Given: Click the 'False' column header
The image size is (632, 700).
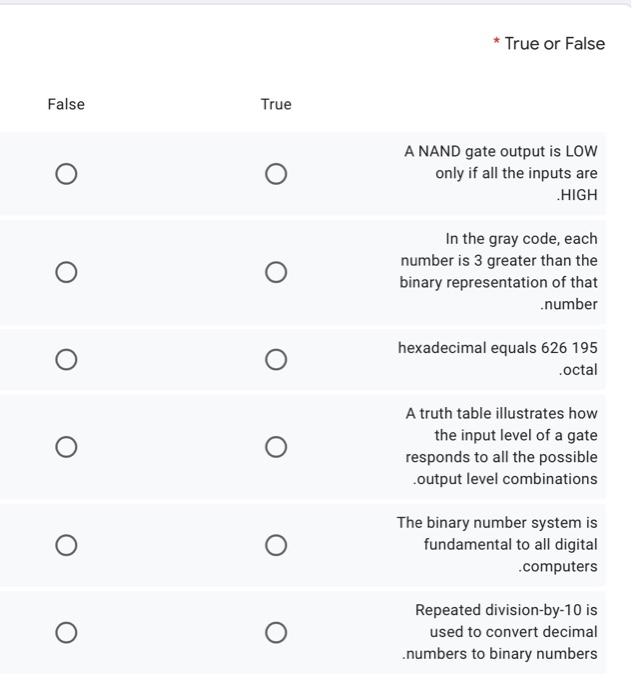Looking at the screenshot, I should tap(66, 104).
